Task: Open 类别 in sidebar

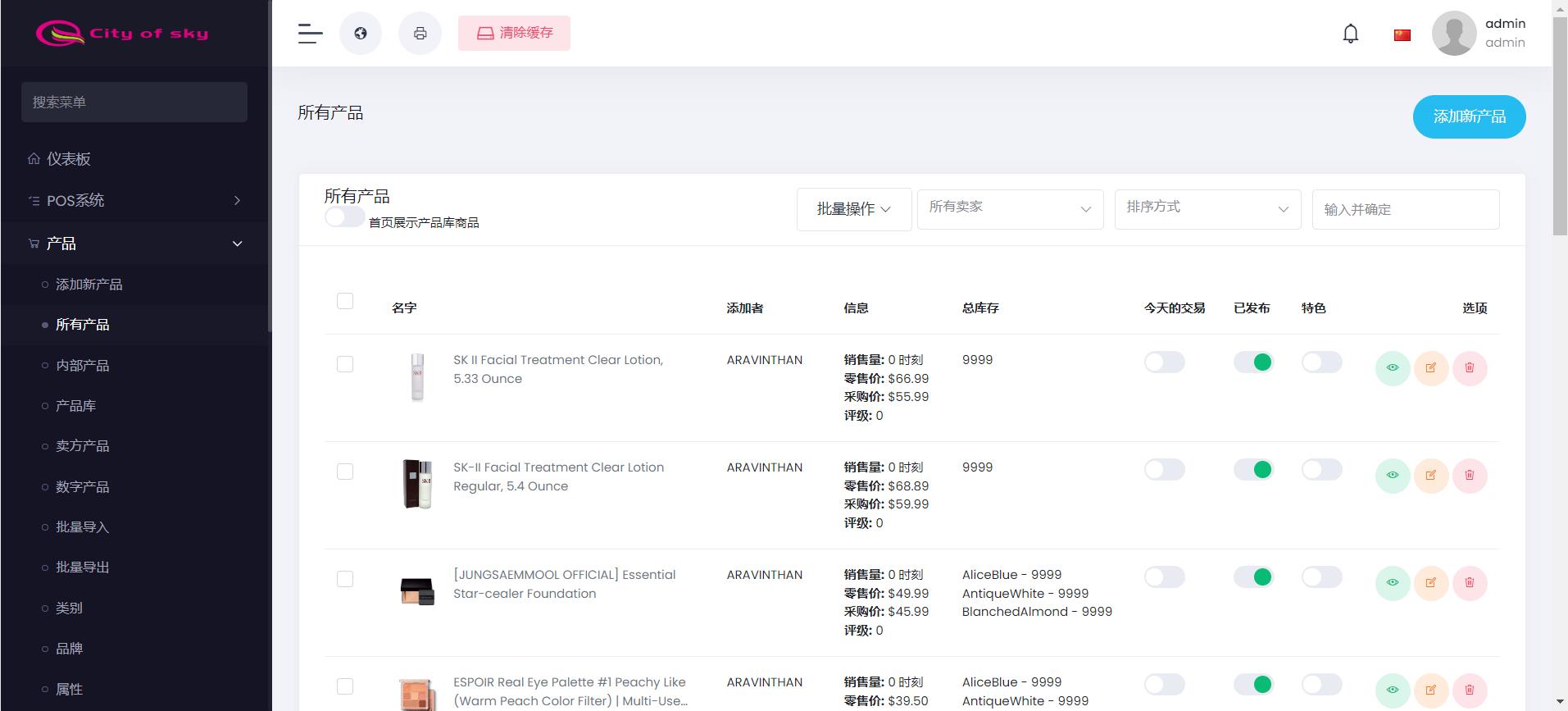Action: point(69,608)
